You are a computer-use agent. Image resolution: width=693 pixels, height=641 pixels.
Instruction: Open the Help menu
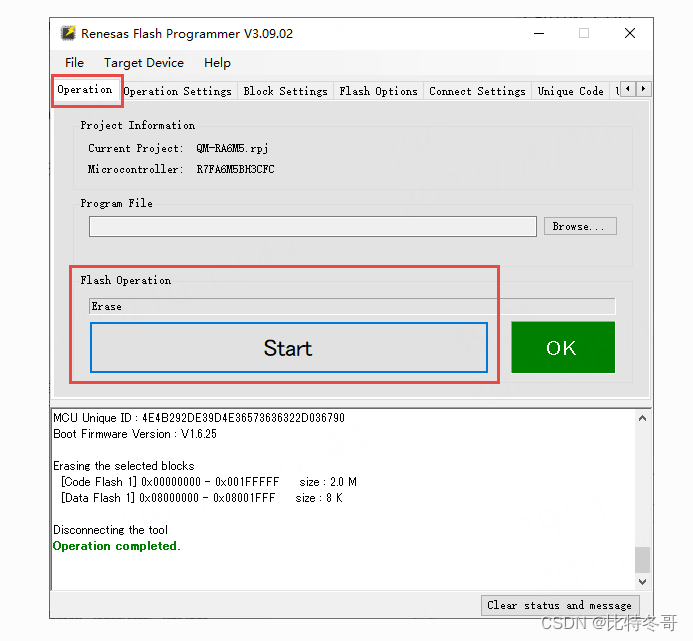pyautogui.click(x=217, y=63)
